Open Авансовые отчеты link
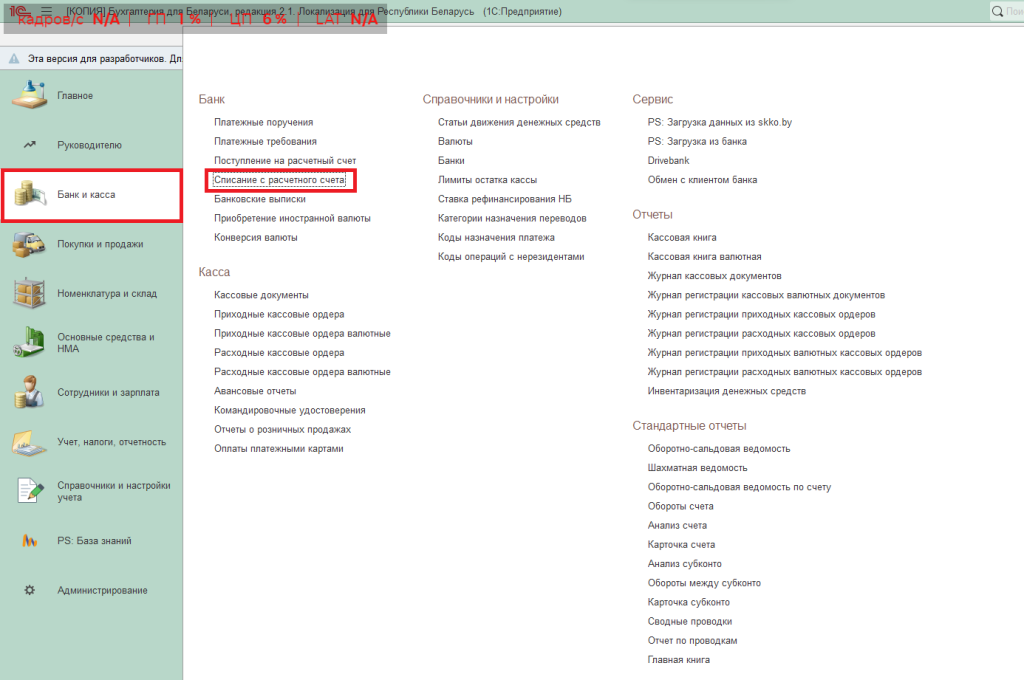This screenshot has width=1024, height=680. [255, 391]
